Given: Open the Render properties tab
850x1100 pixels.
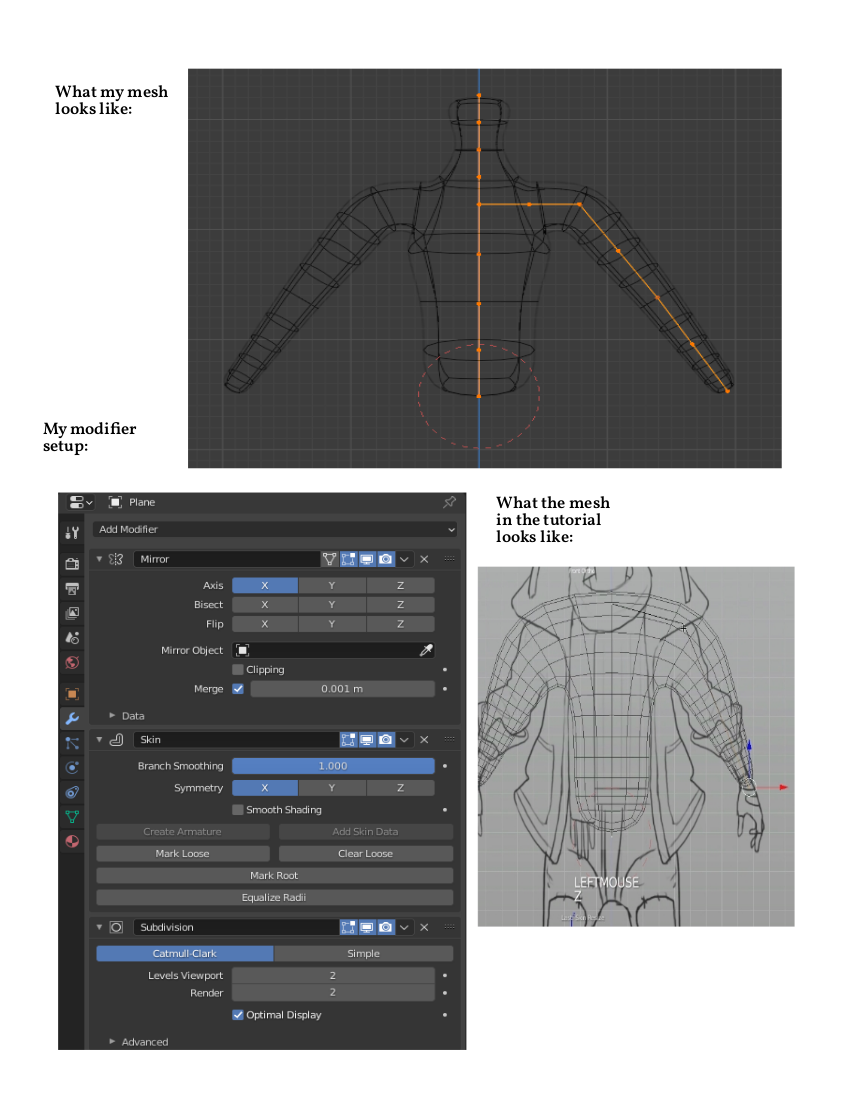Looking at the screenshot, I should (x=72, y=563).
